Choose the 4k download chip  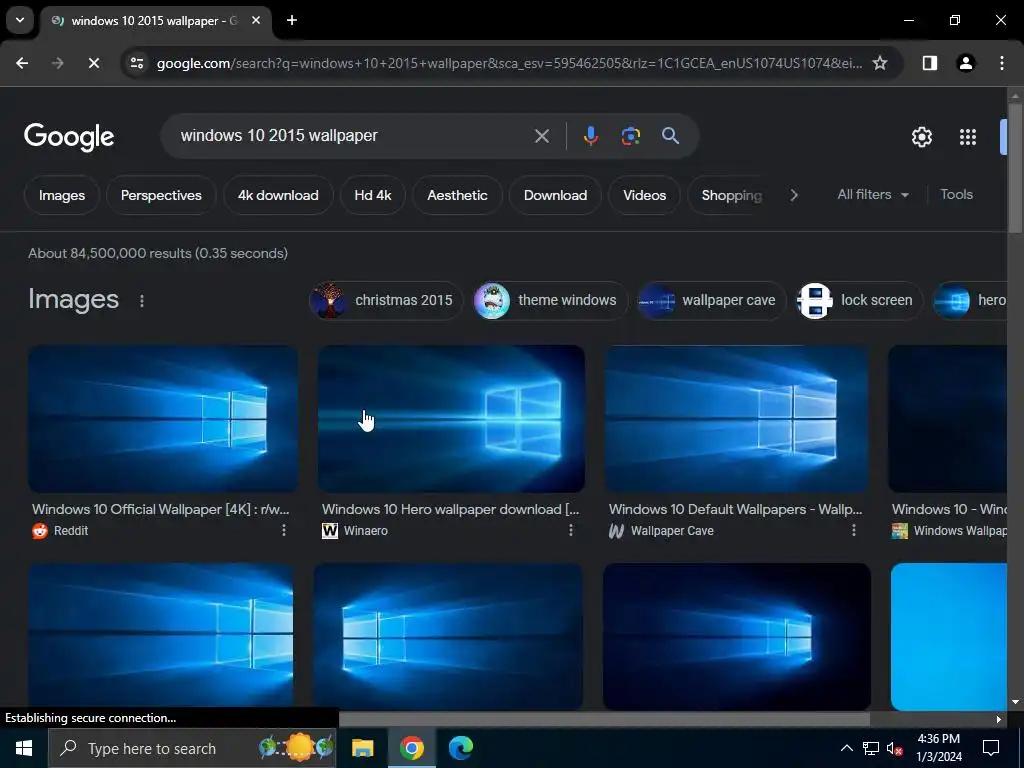pyautogui.click(x=278, y=195)
